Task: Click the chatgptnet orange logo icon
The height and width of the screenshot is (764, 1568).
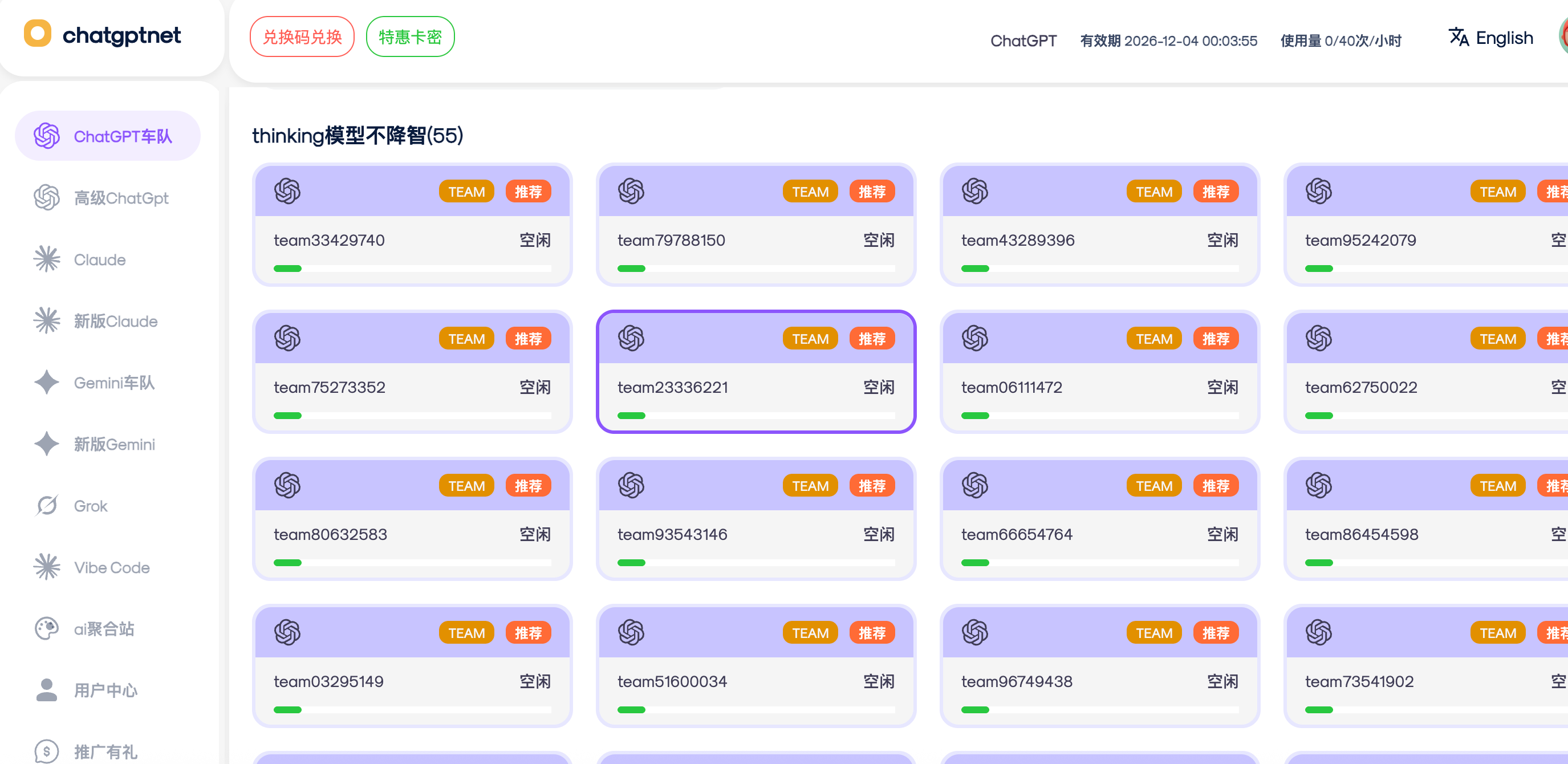Action: tap(37, 34)
